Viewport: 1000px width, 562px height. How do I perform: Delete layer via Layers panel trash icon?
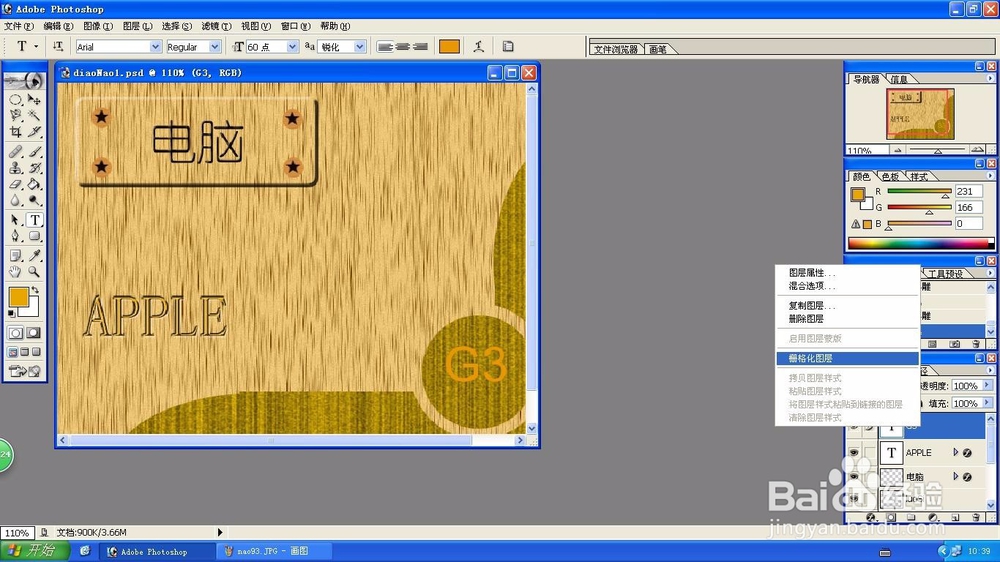[x=976, y=517]
